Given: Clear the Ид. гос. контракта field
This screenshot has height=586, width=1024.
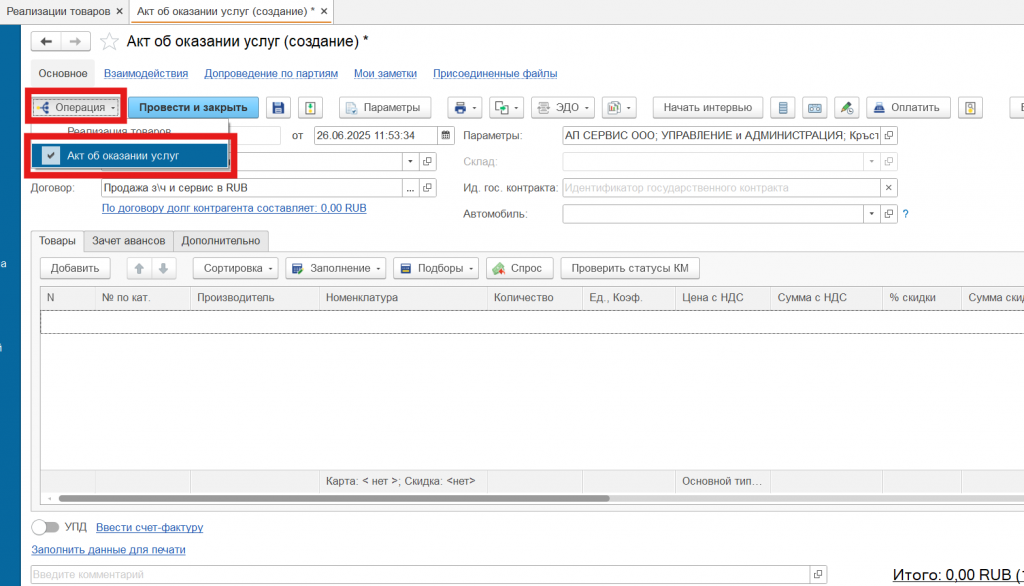Looking at the screenshot, I should click(888, 187).
